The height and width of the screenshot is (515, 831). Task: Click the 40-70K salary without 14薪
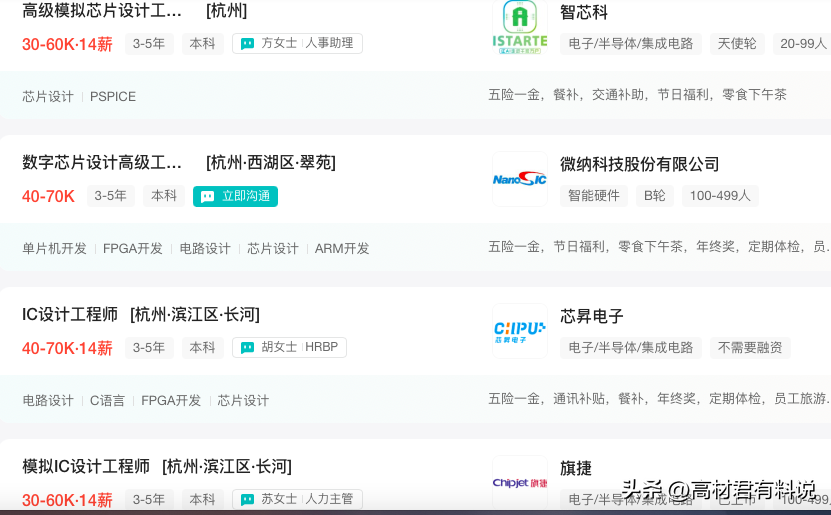[x=48, y=197]
